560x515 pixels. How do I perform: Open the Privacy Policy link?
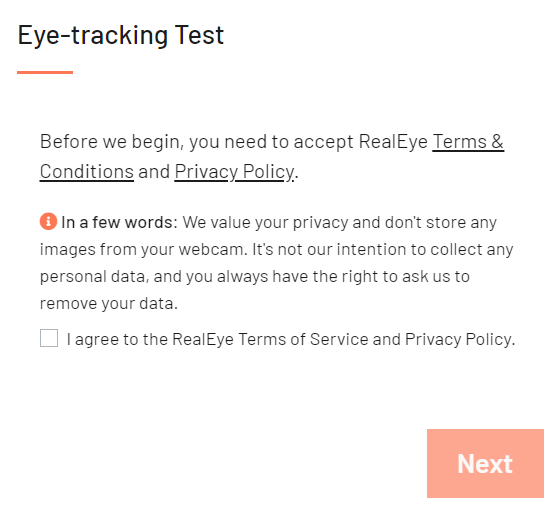[x=235, y=172]
